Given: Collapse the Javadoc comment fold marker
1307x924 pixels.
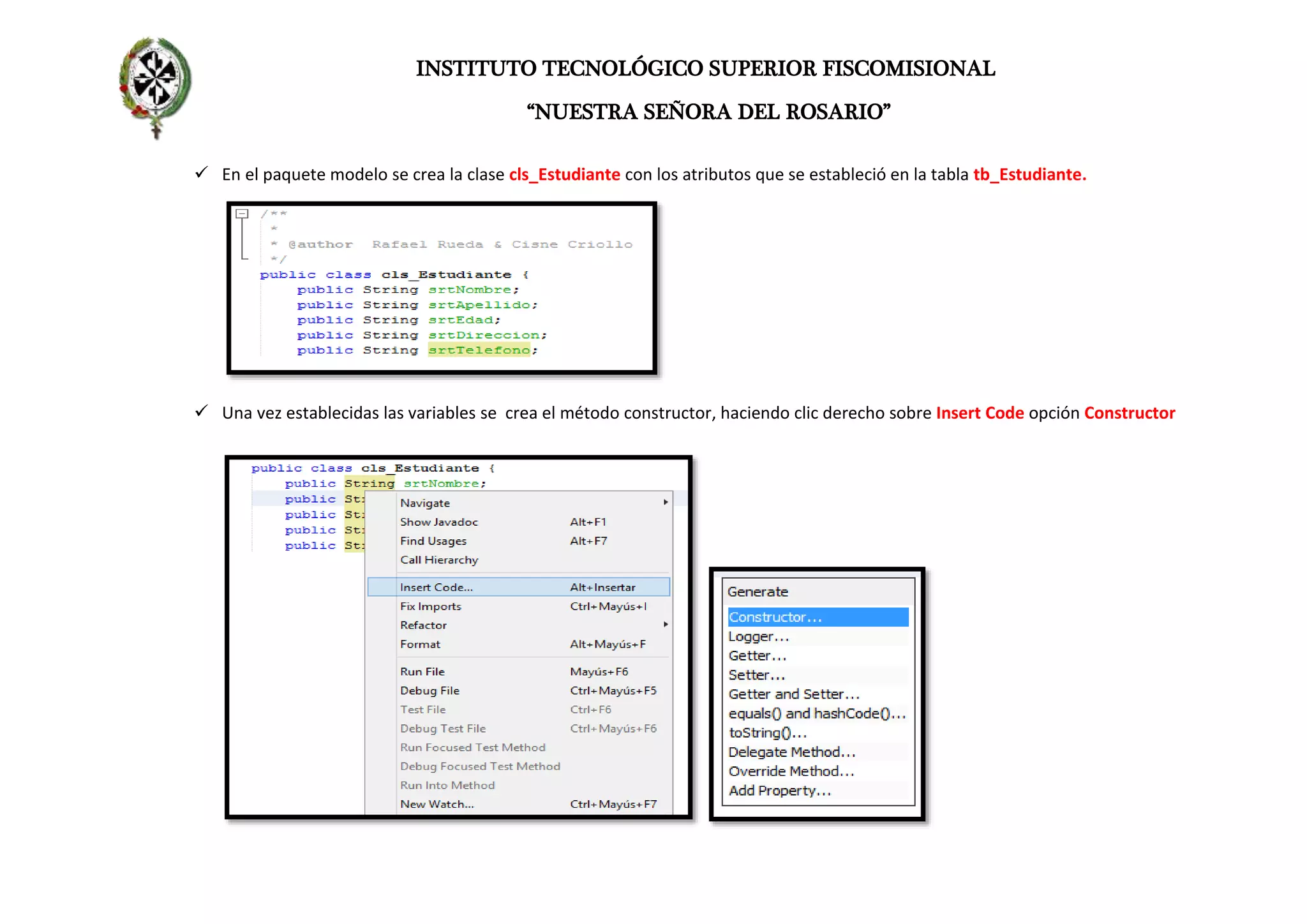Looking at the screenshot, I should (x=242, y=214).
